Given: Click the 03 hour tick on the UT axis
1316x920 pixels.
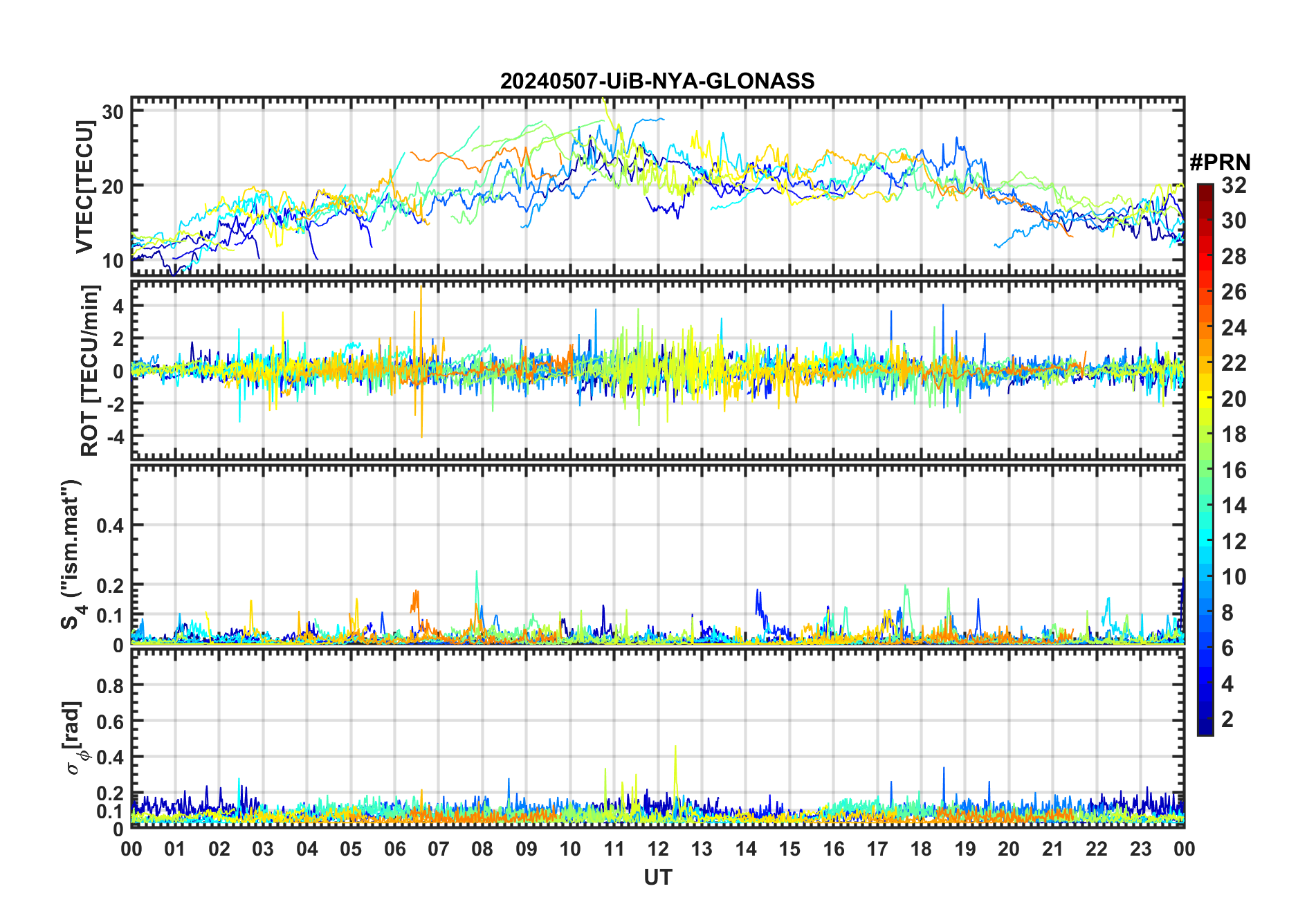Looking at the screenshot, I should coord(263,849).
